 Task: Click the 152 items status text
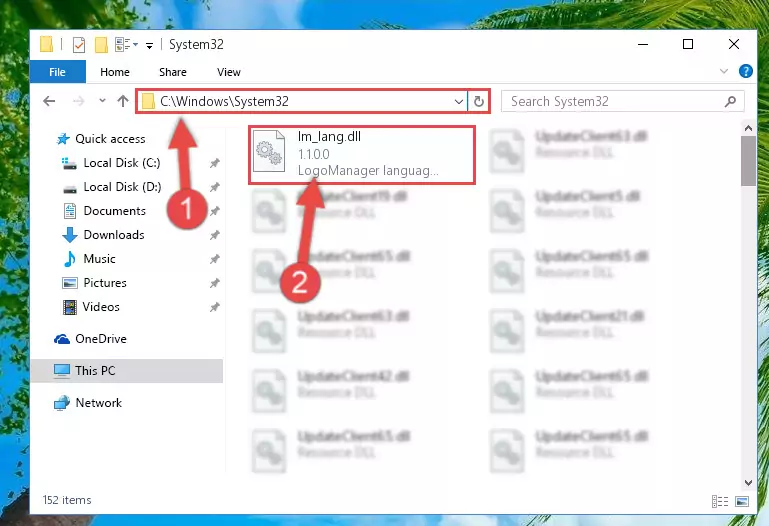tap(67, 500)
